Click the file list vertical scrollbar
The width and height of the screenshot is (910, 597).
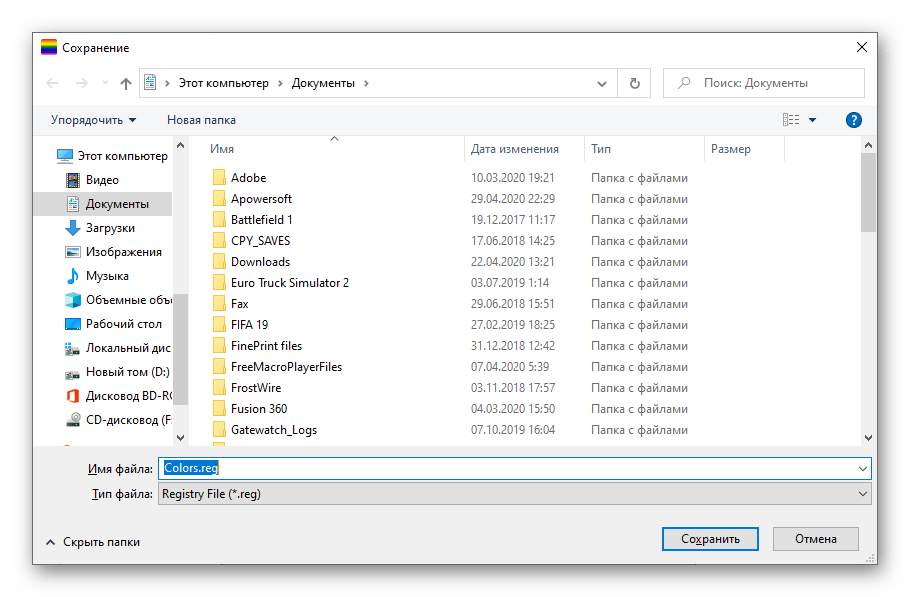868,300
